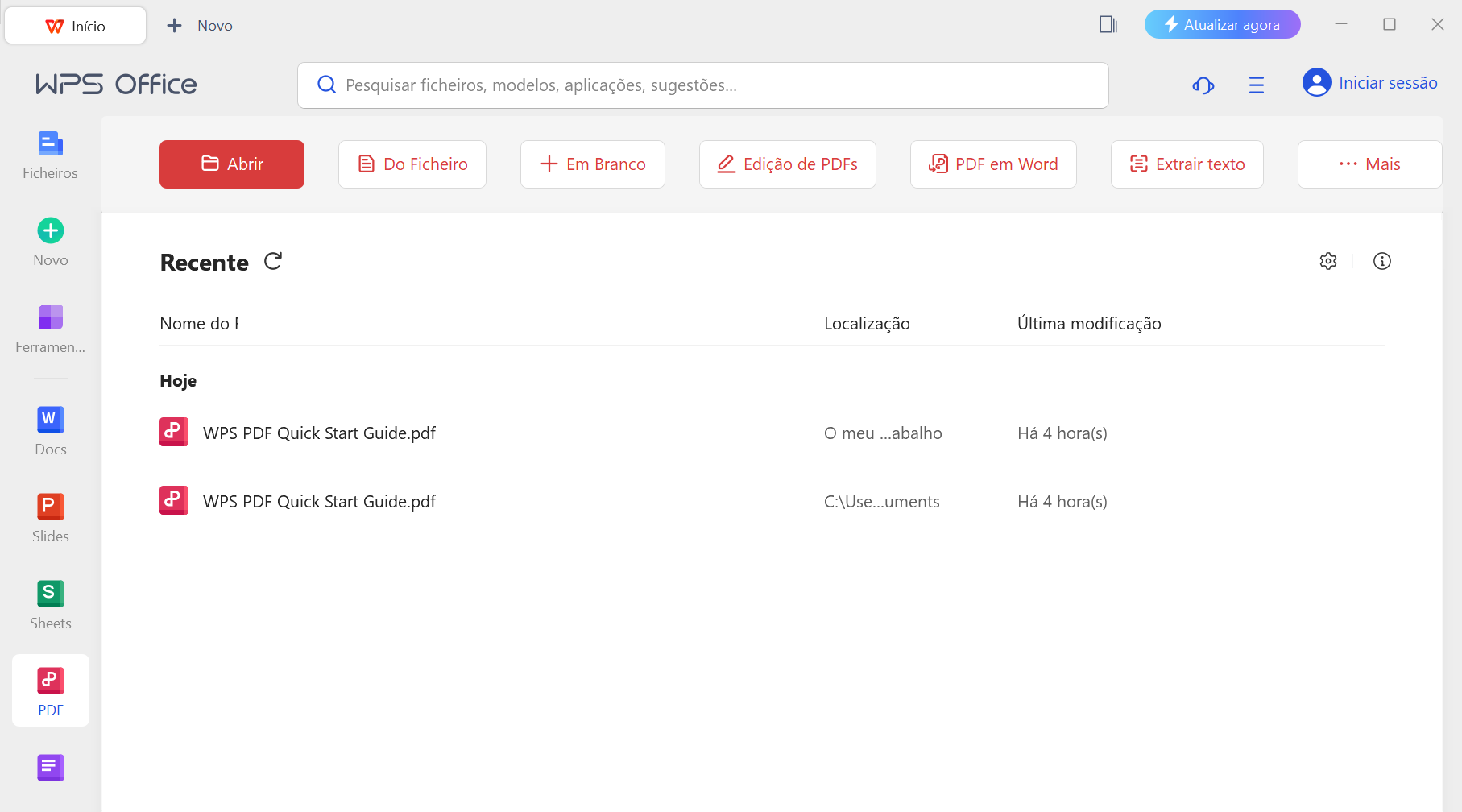The image size is (1462, 812).
Task: Click the Extrair texto button
Action: pos(1187,164)
